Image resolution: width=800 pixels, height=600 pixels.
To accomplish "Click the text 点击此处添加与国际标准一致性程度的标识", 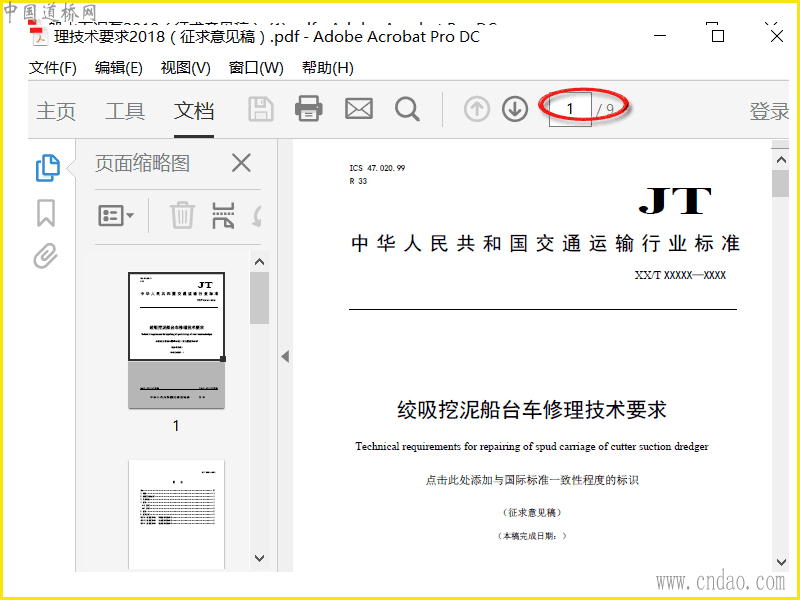I will 532,480.
